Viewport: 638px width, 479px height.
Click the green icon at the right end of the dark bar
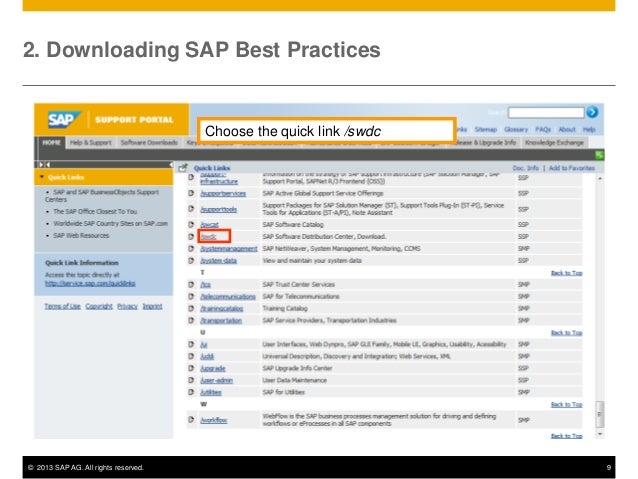coord(599,155)
